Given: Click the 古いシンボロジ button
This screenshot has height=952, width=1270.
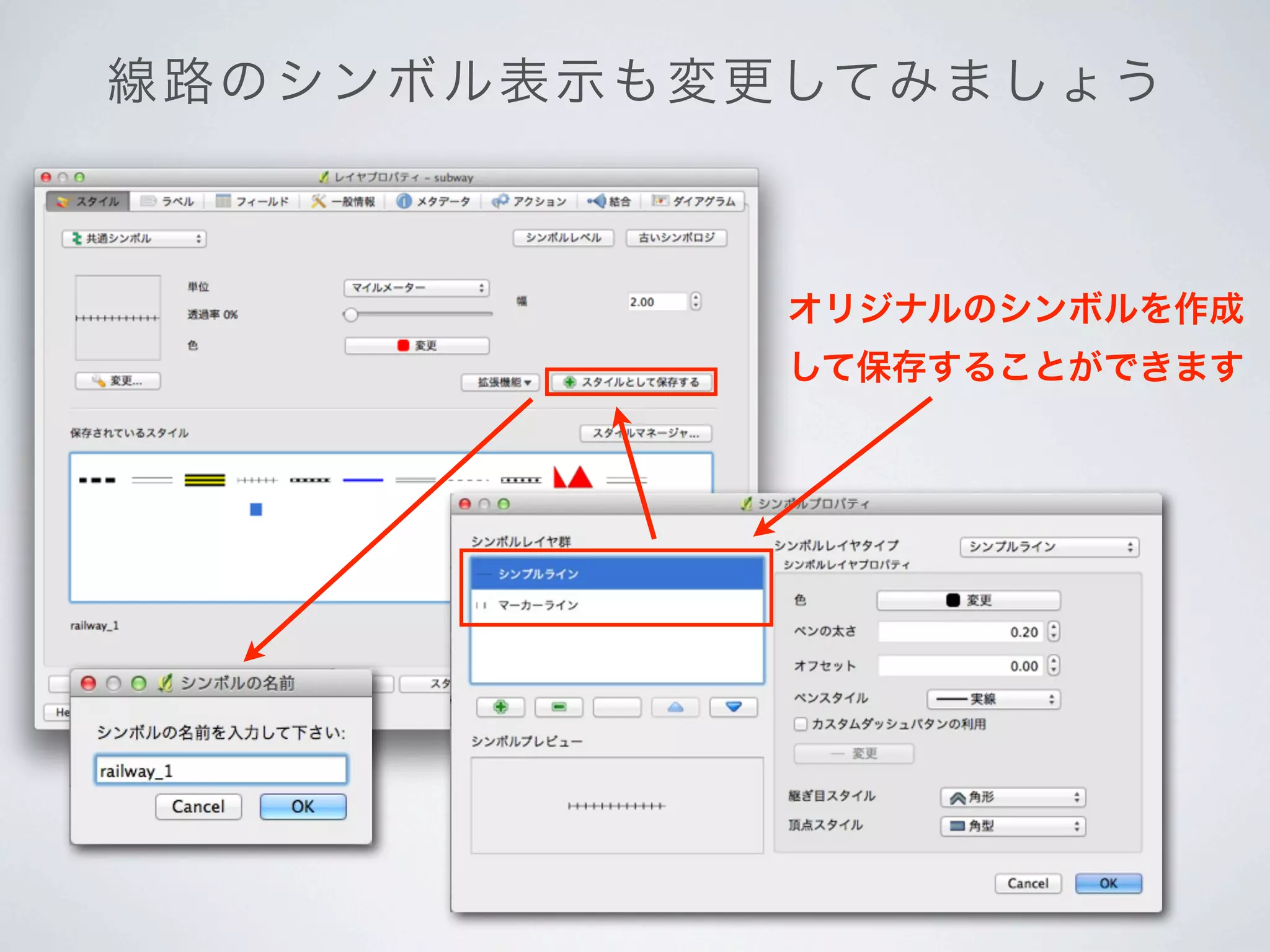Looking at the screenshot, I should click(677, 238).
